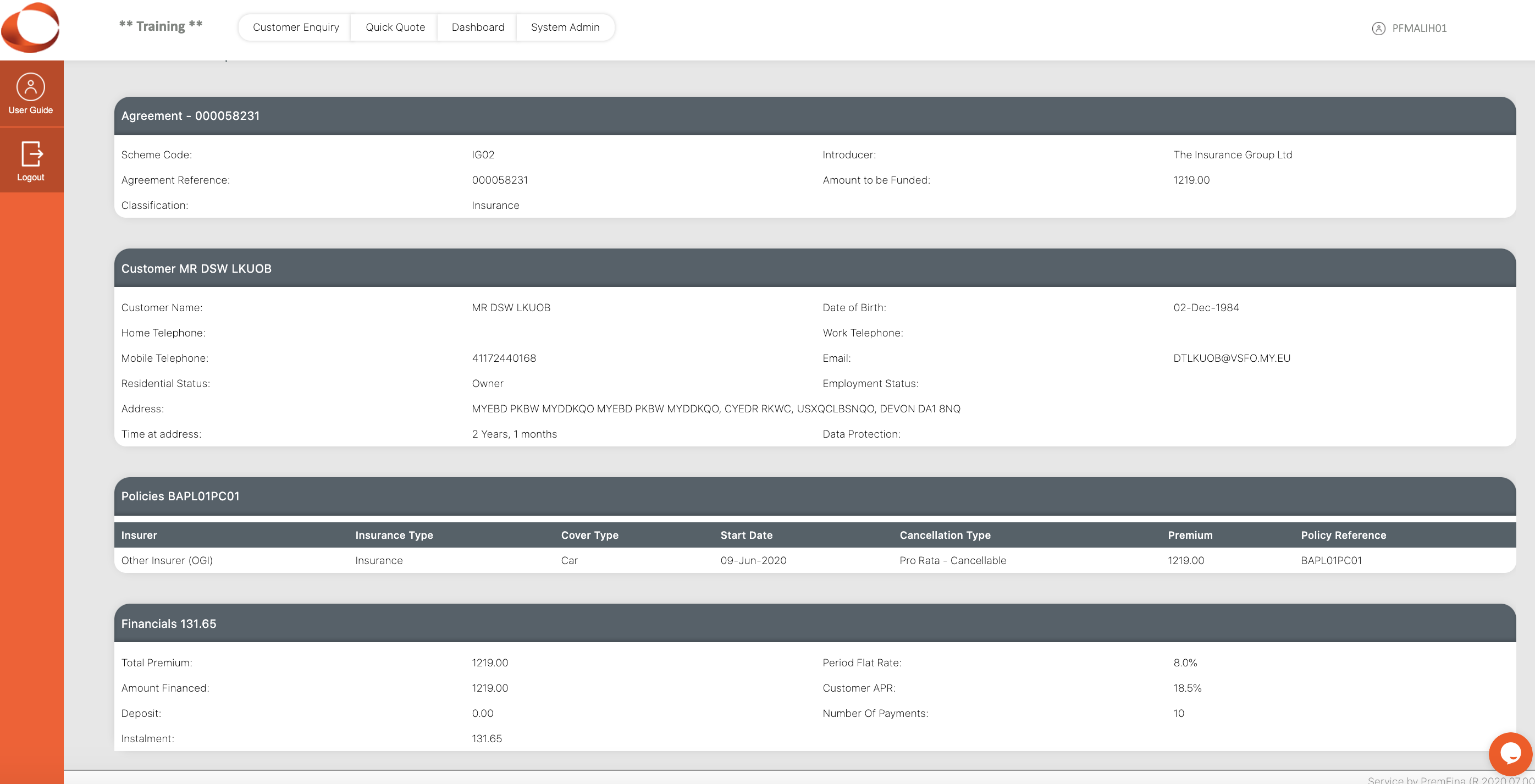Click insurer cell Other Insurer (OGI)
Viewport: 1535px width, 784px height.
click(x=167, y=561)
